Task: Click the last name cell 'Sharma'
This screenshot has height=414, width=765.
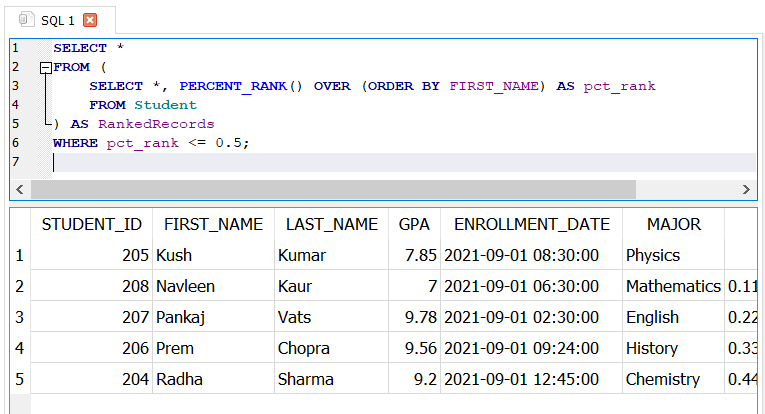Action: 332,379
